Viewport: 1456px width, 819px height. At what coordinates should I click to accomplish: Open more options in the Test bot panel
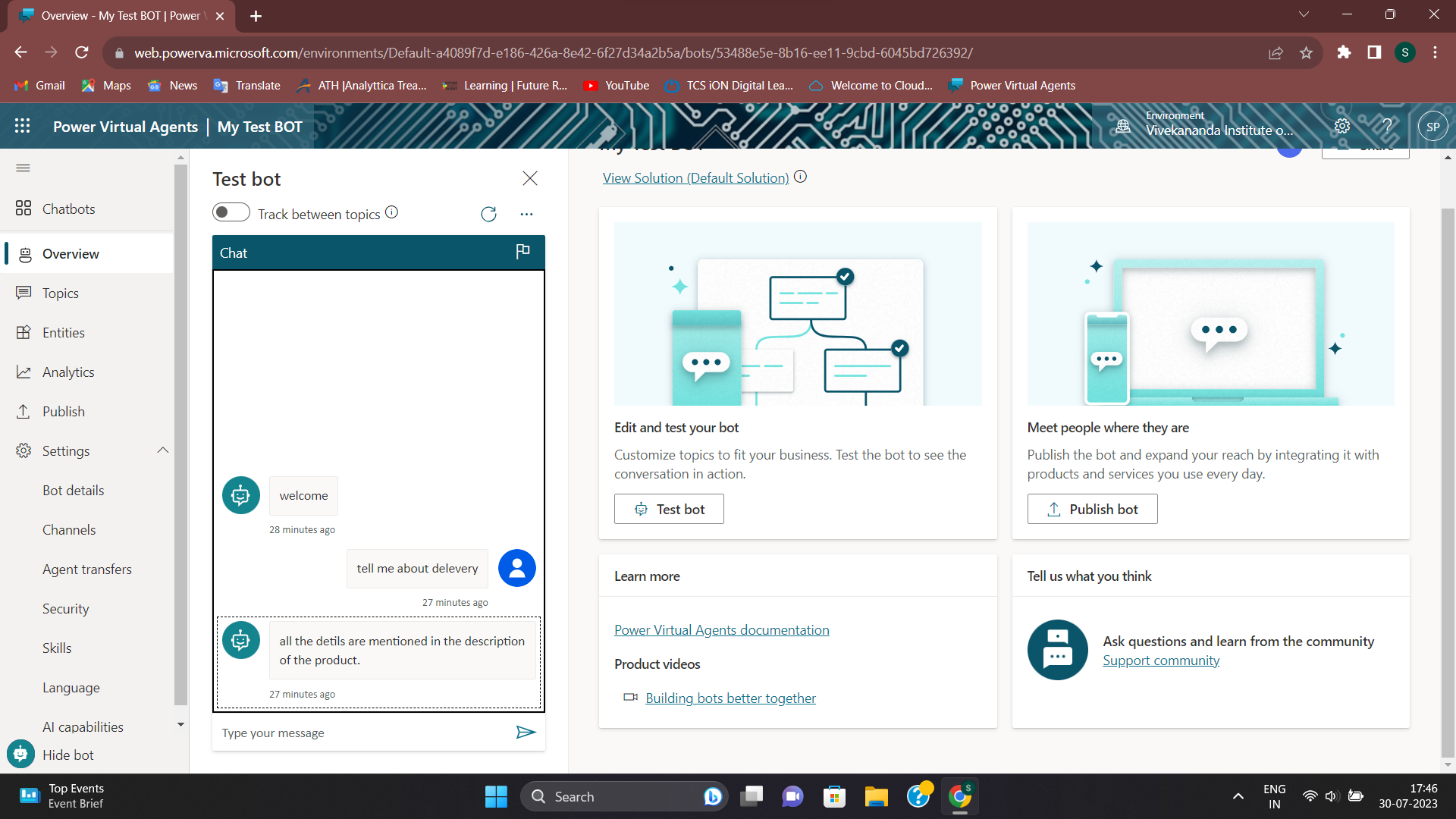click(x=527, y=214)
